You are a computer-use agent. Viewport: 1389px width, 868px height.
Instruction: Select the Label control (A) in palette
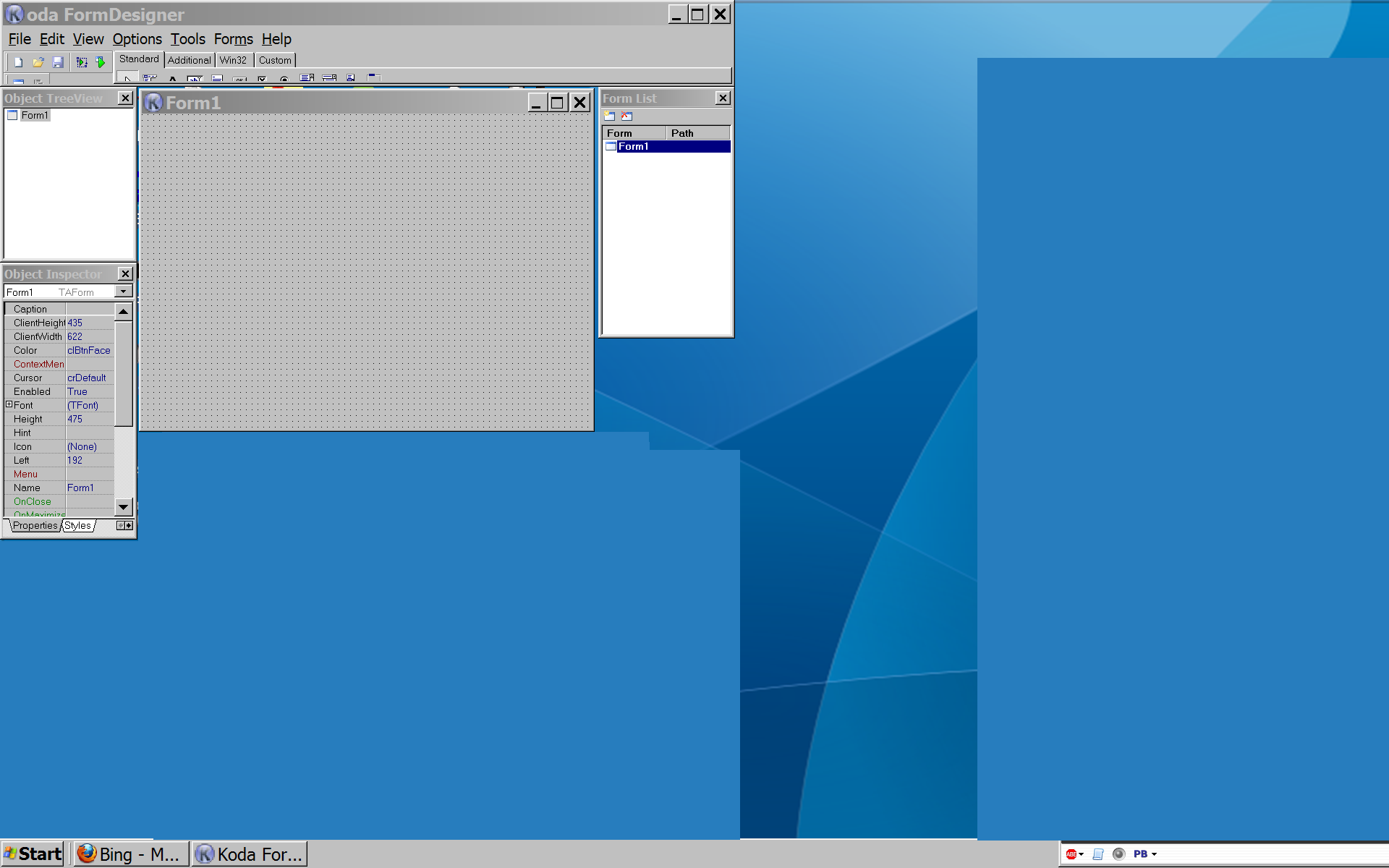point(172,78)
